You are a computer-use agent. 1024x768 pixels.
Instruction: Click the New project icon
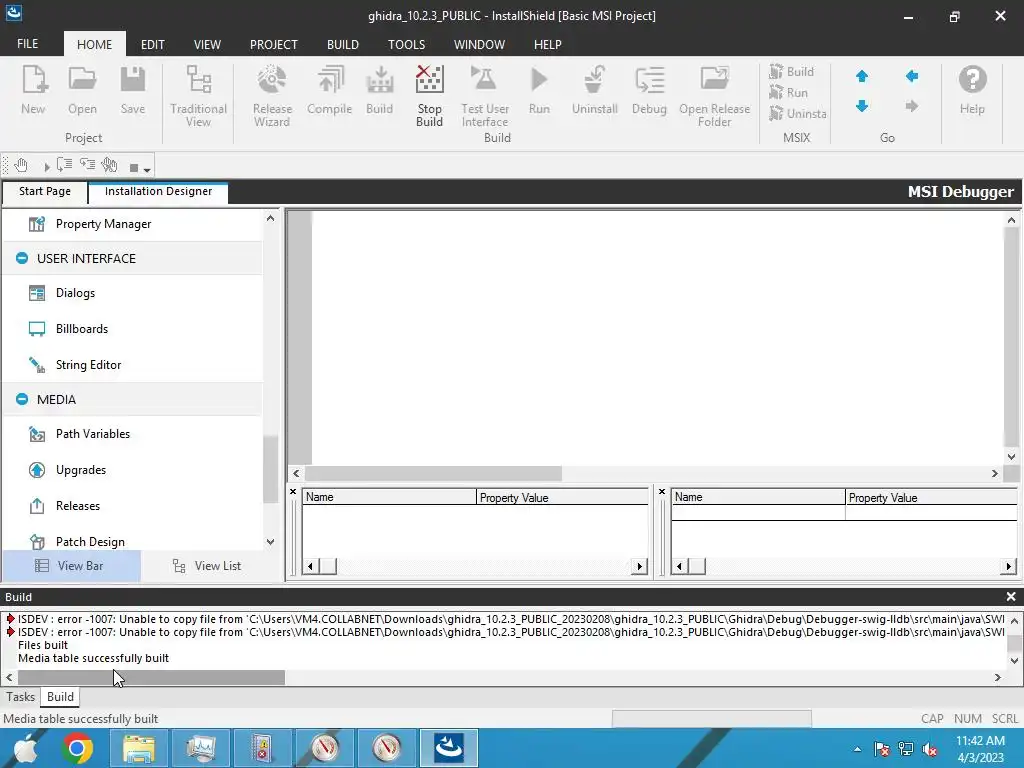tap(33, 91)
